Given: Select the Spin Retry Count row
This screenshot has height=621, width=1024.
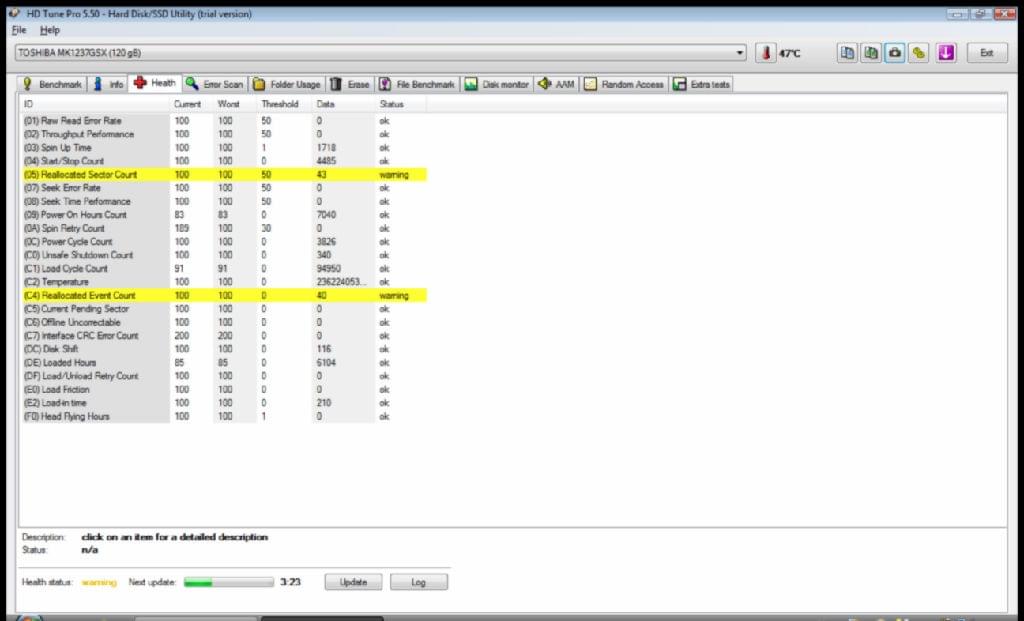Looking at the screenshot, I should pos(224,229).
